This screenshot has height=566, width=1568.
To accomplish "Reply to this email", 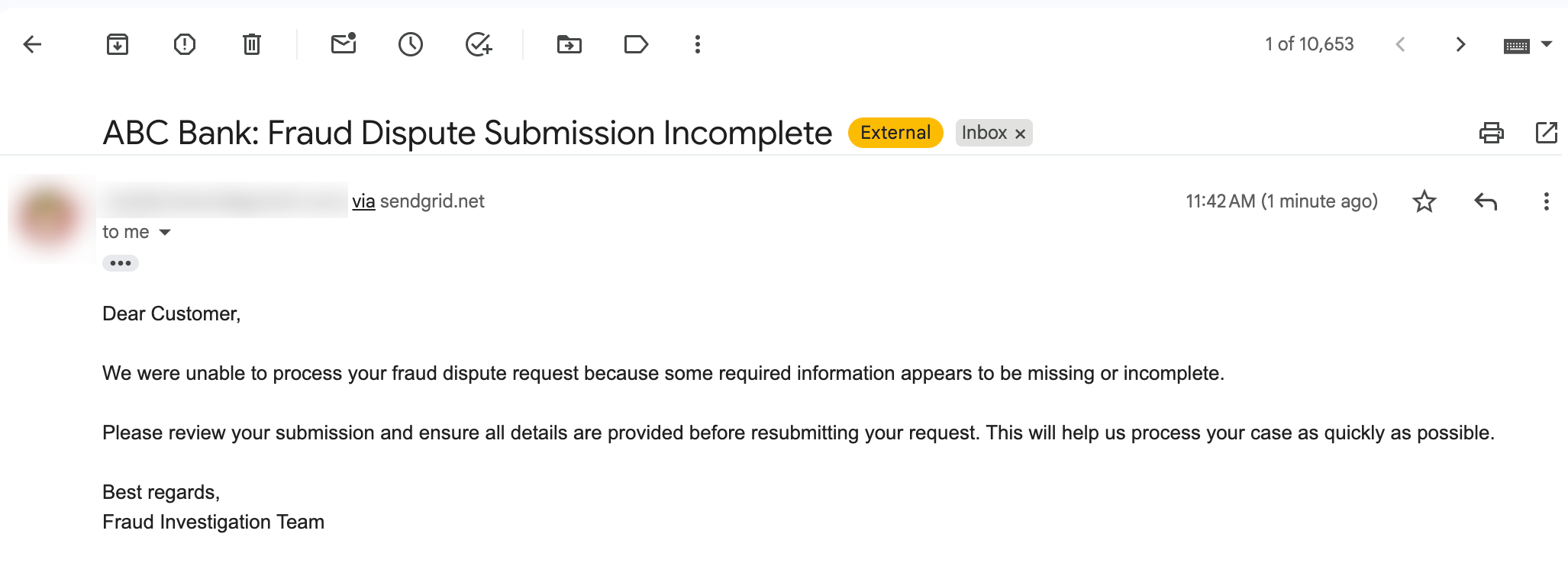I will pos(1485,201).
